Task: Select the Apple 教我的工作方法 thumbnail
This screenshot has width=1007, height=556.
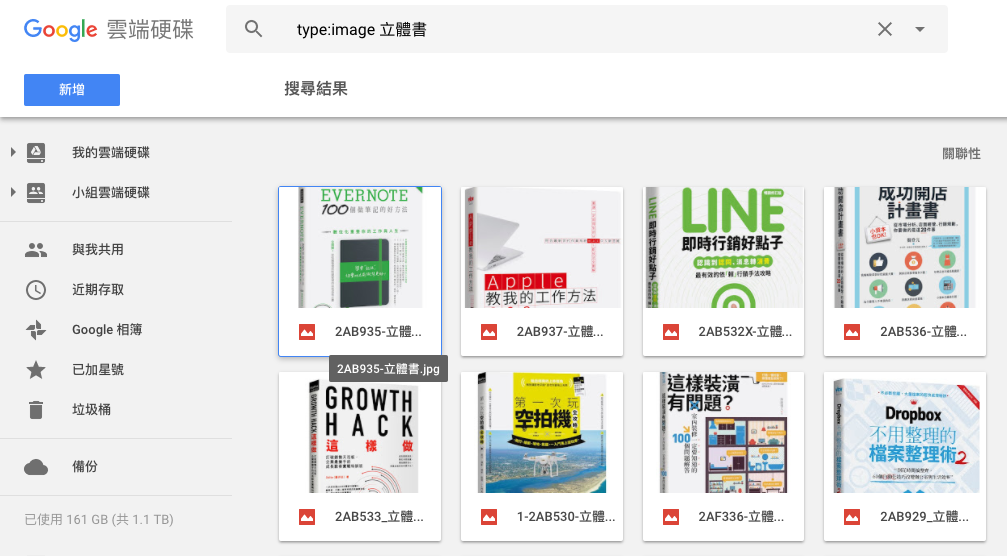Action: tap(542, 248)
